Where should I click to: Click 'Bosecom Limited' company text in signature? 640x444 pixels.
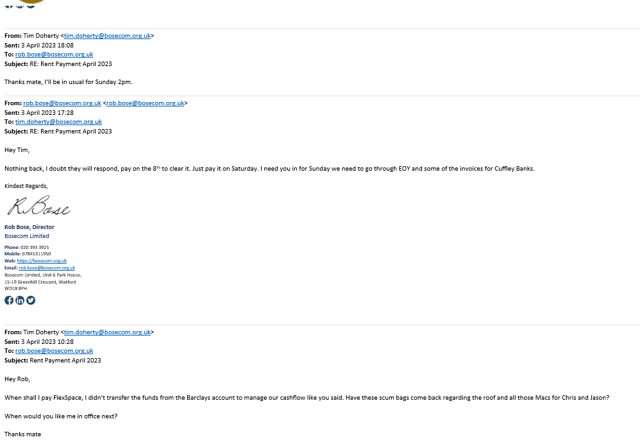tap(27, 236)
